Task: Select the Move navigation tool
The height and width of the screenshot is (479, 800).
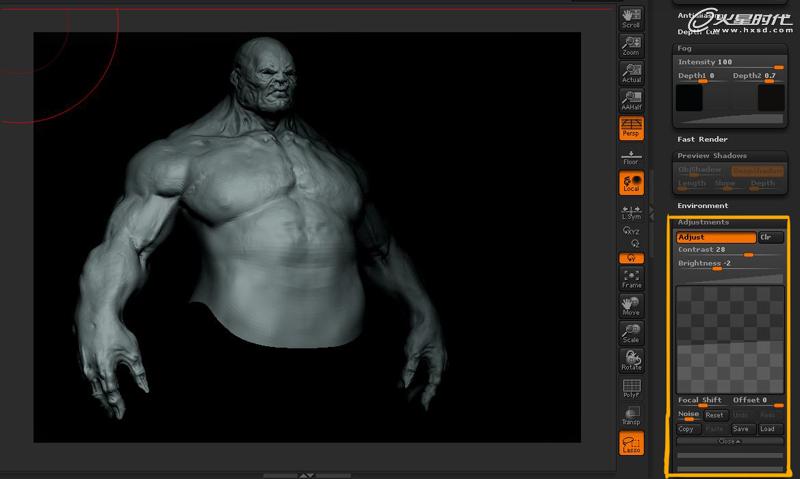Action: point(631,306)
